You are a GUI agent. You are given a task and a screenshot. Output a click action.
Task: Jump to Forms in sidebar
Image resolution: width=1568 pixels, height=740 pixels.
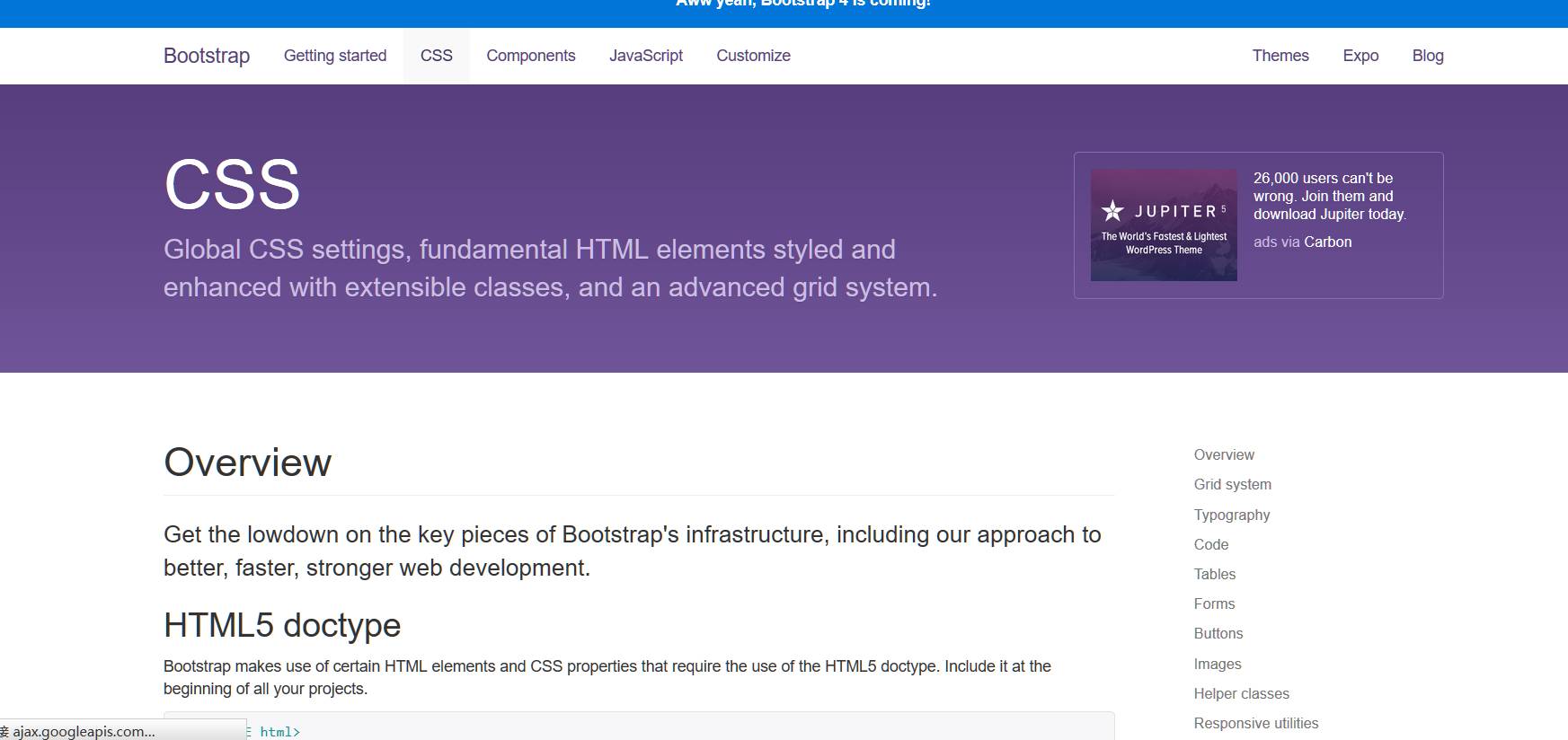[1215, 603]
